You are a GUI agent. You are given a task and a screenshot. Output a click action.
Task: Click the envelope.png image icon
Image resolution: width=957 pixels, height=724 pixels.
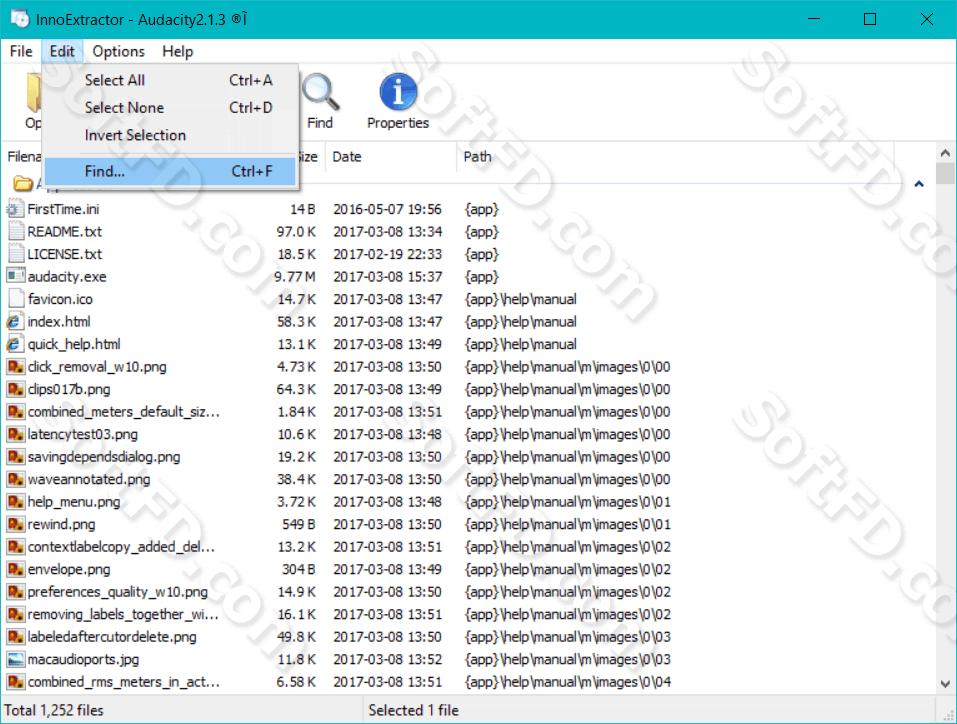tap(15, 570)
